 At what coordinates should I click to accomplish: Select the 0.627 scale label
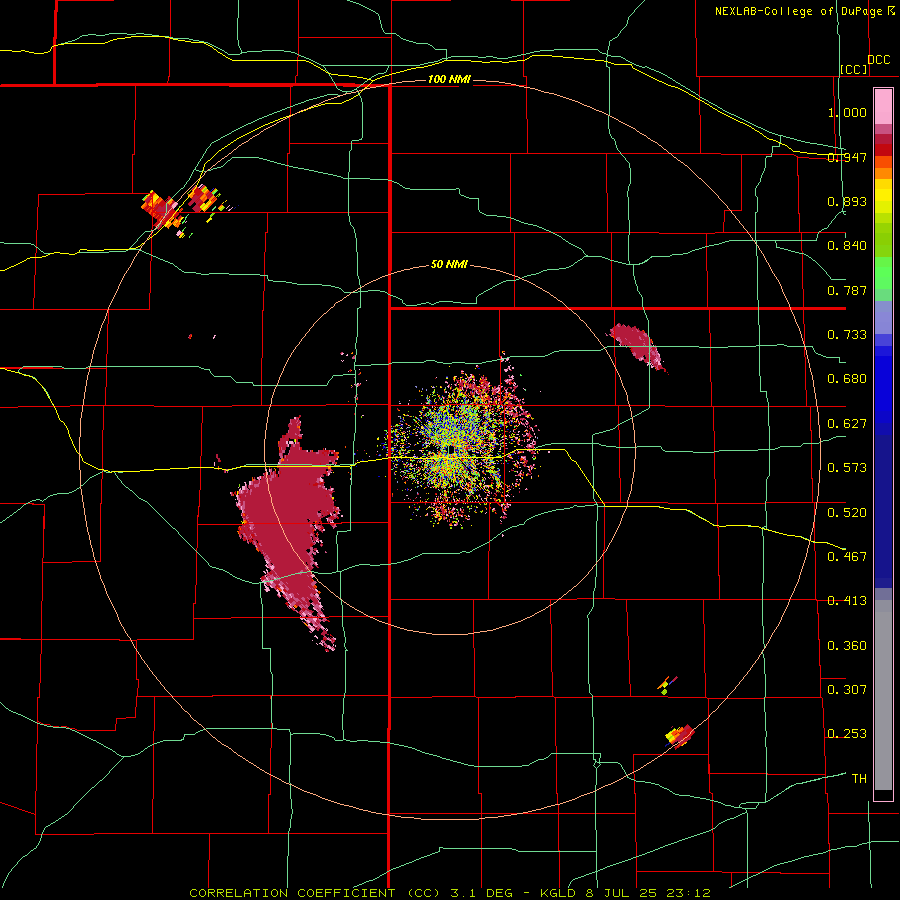click(x=847, y=424)
